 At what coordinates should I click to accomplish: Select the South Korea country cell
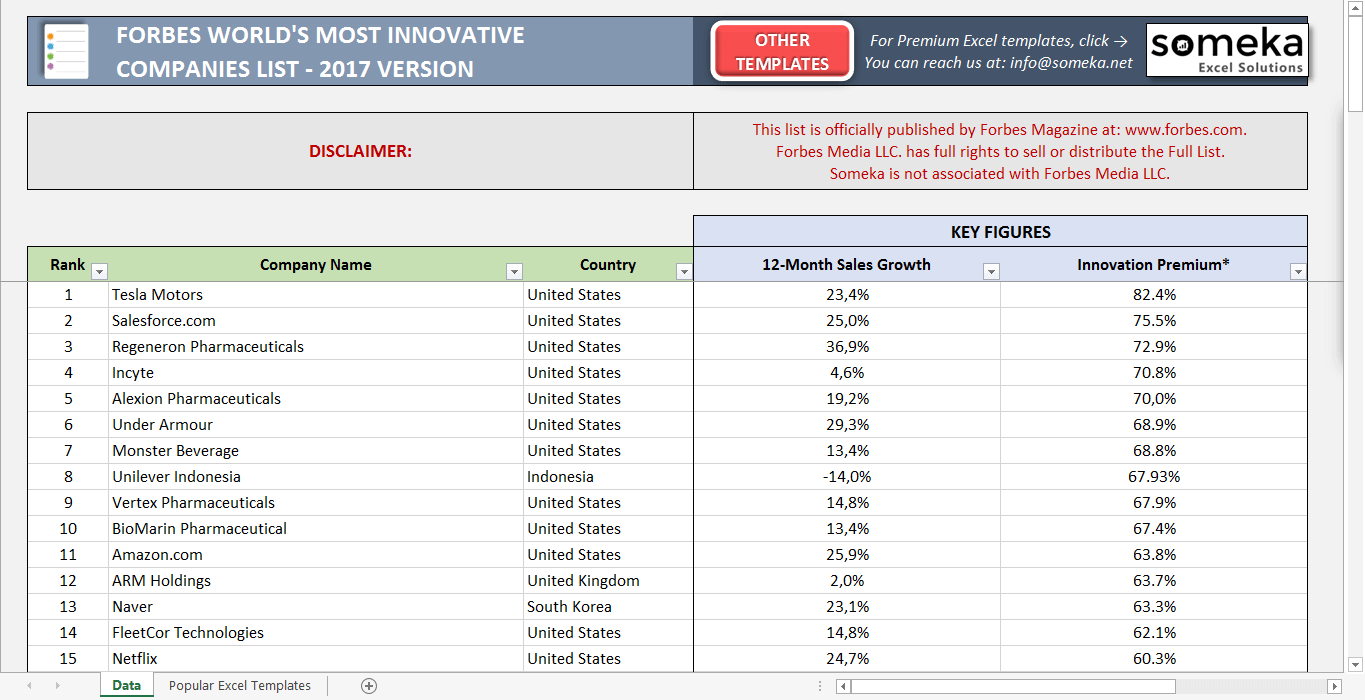pos(608,607)
